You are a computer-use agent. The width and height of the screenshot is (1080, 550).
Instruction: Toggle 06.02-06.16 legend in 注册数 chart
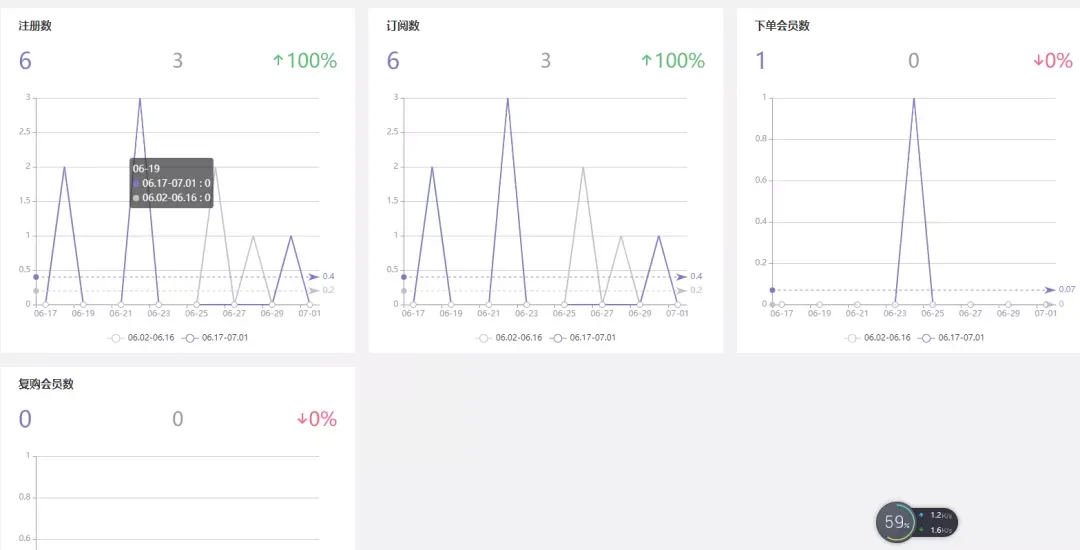141,338
